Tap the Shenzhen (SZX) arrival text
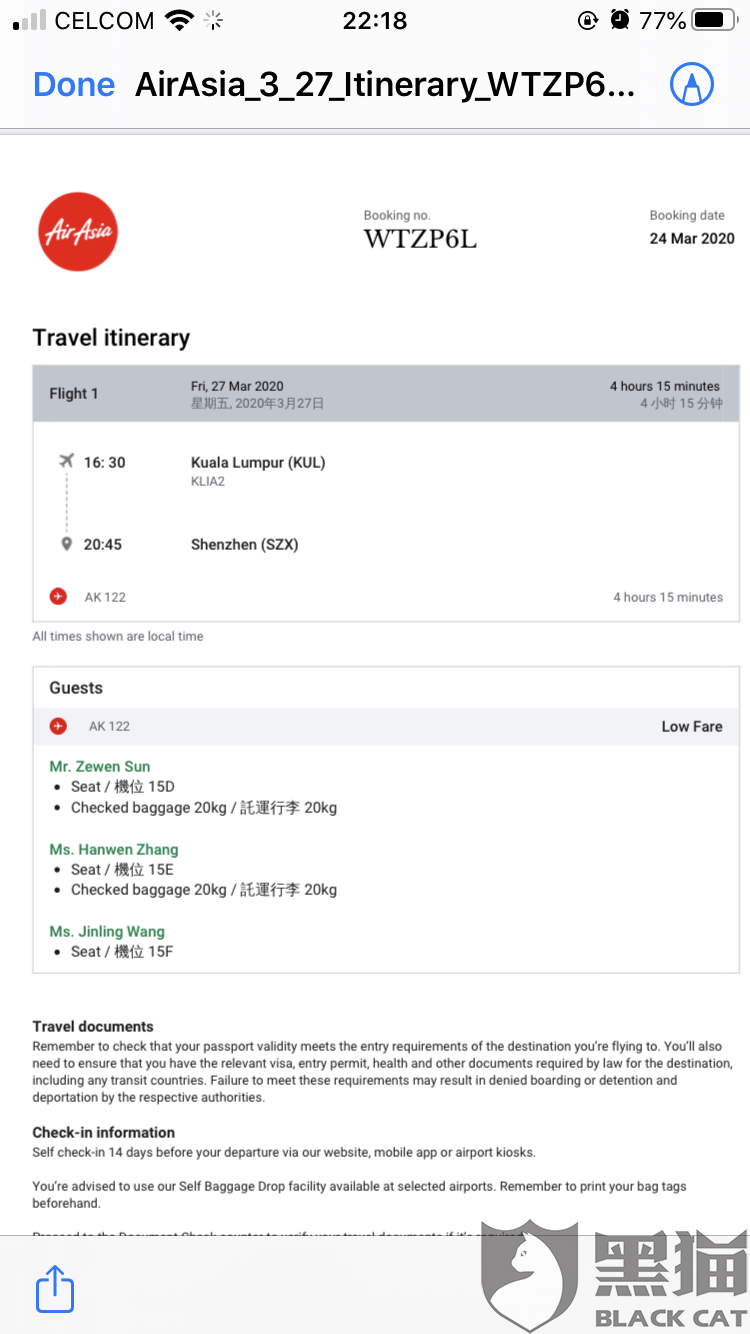Screen dimensions: 750x1334 [x=245, y=545]
